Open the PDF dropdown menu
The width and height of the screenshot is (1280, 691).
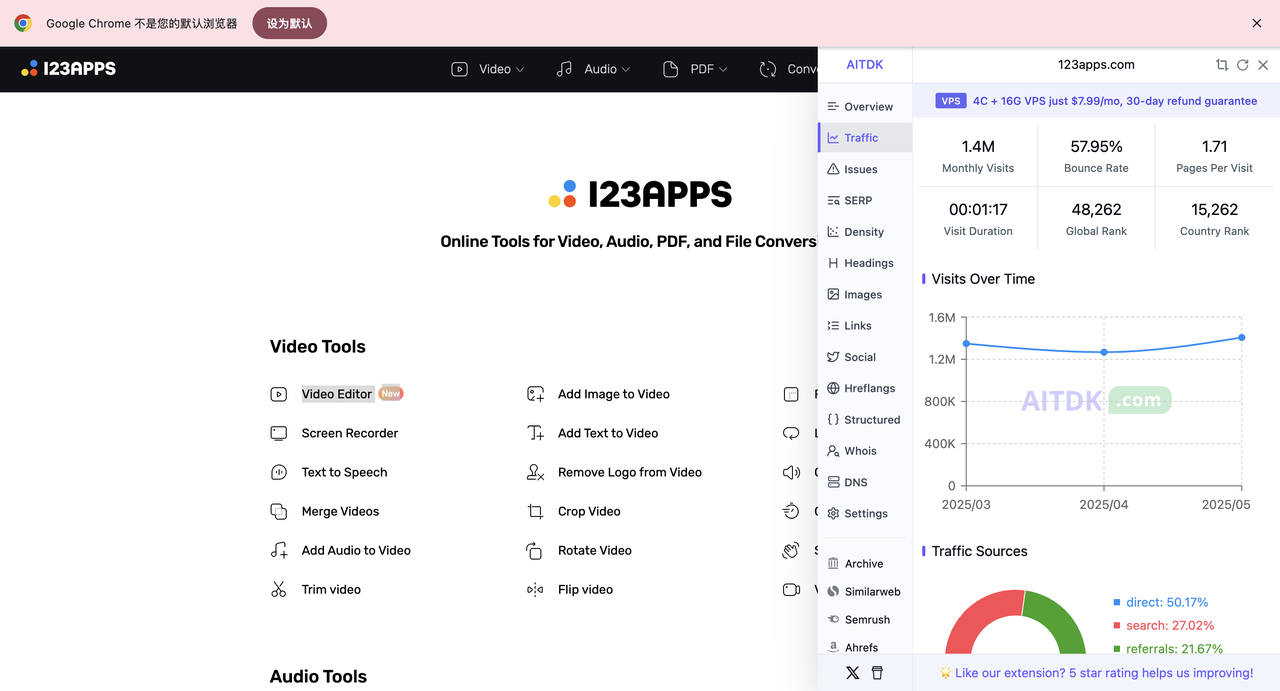[695, 69]
